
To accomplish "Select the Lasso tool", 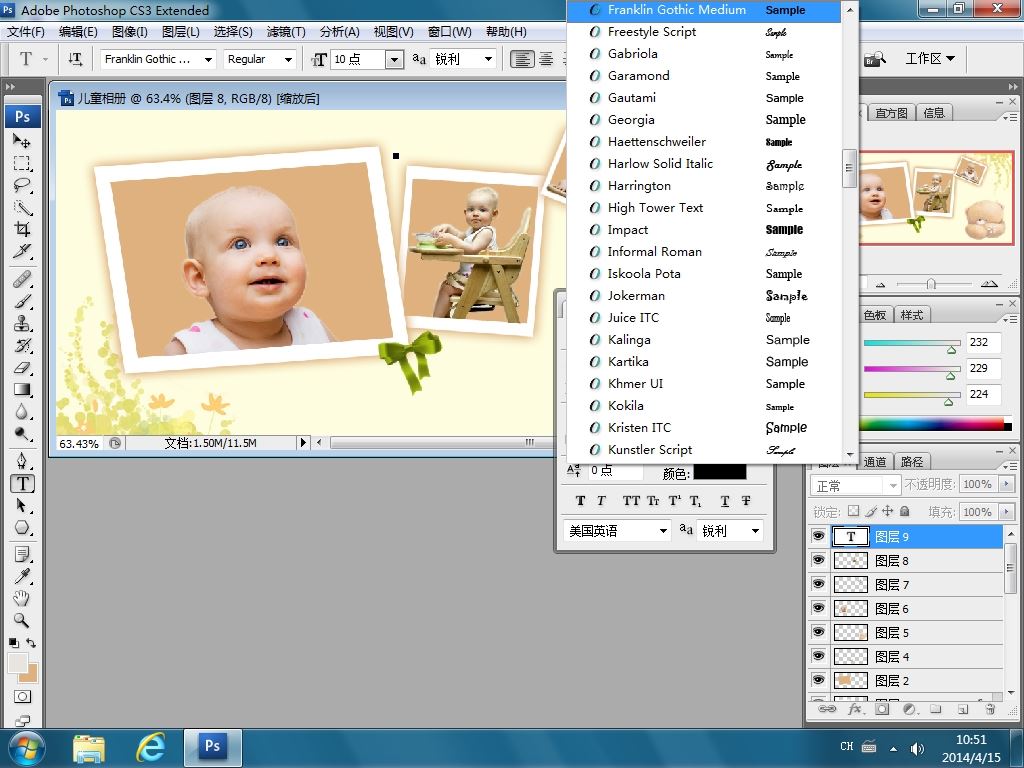I will (x=22, y=185).
